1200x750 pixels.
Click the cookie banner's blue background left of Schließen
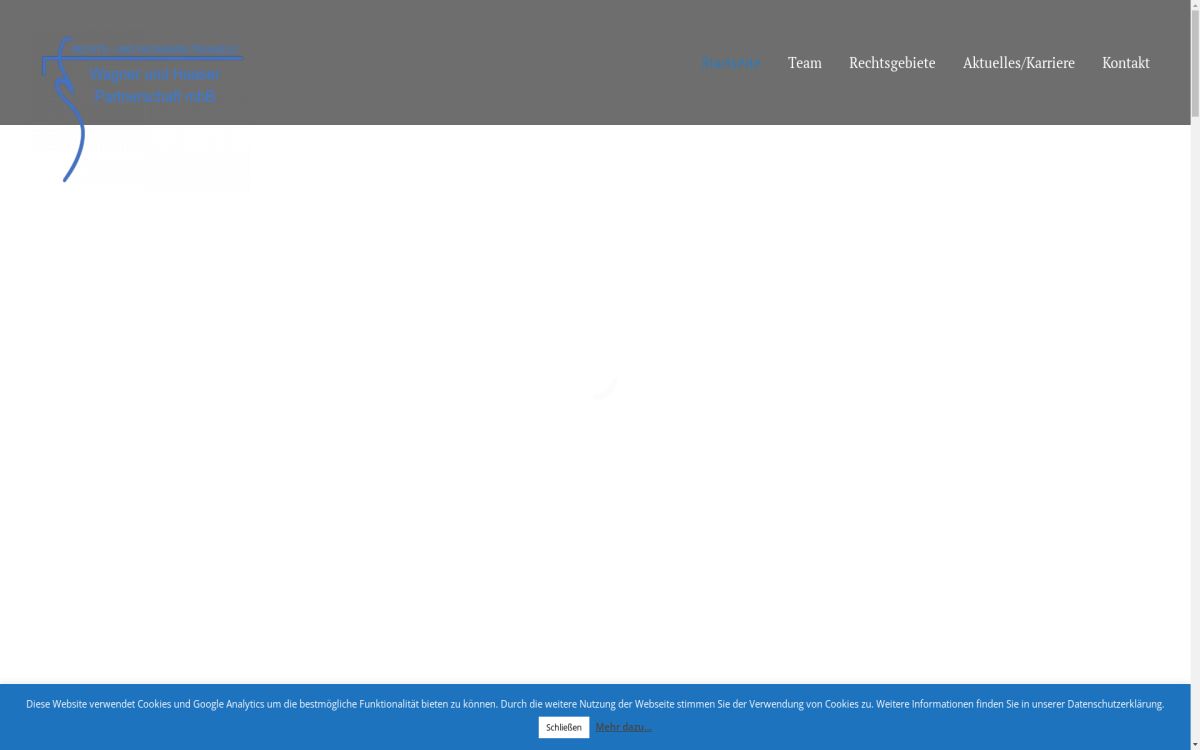pos(300,728)
